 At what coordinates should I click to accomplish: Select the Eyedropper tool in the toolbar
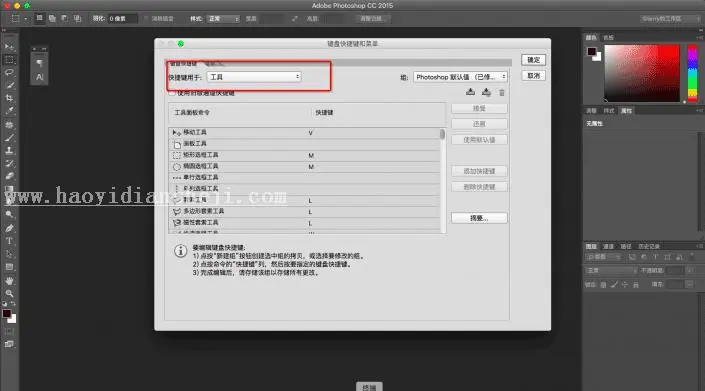click(x=9, y=111)
